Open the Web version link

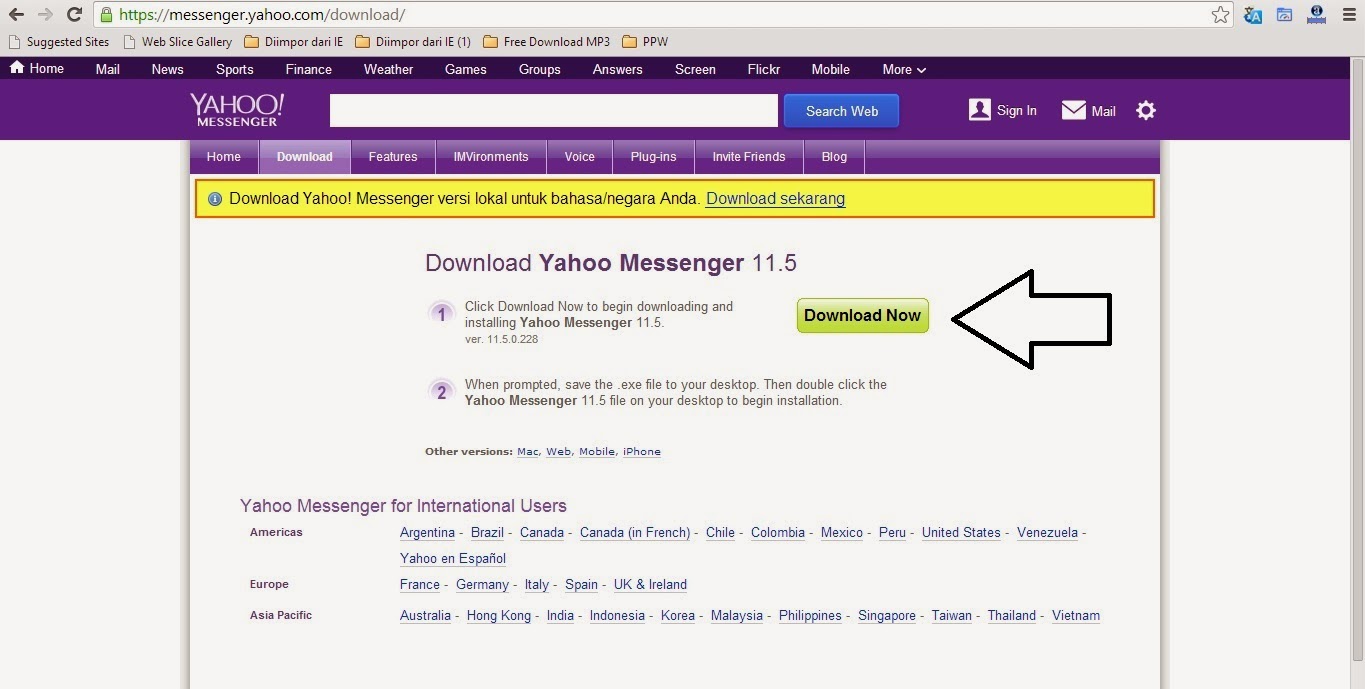click(558, 452)
